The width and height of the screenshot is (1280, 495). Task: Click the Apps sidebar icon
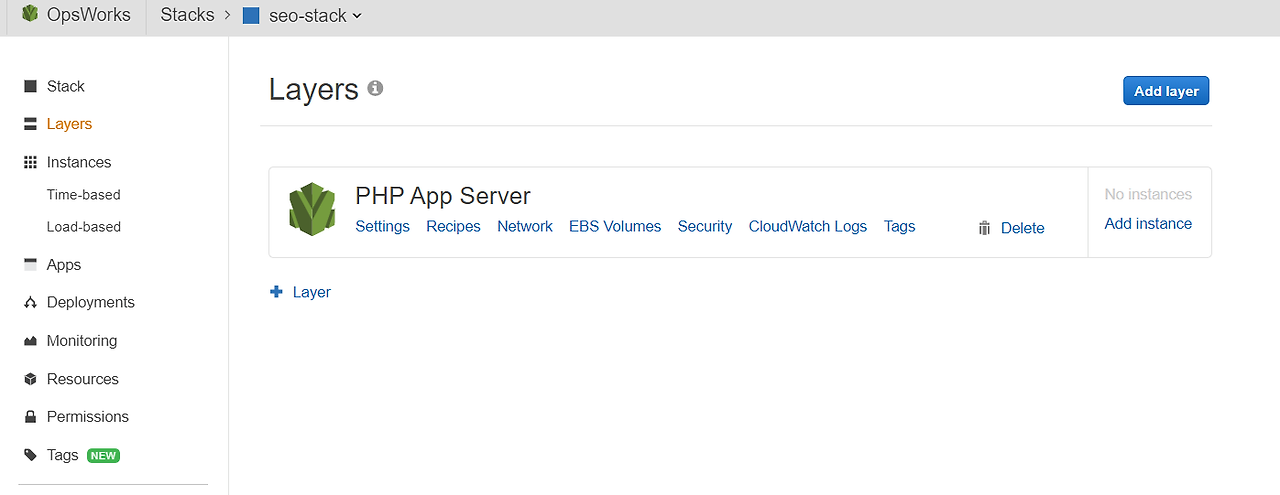[x=30, y=265]
